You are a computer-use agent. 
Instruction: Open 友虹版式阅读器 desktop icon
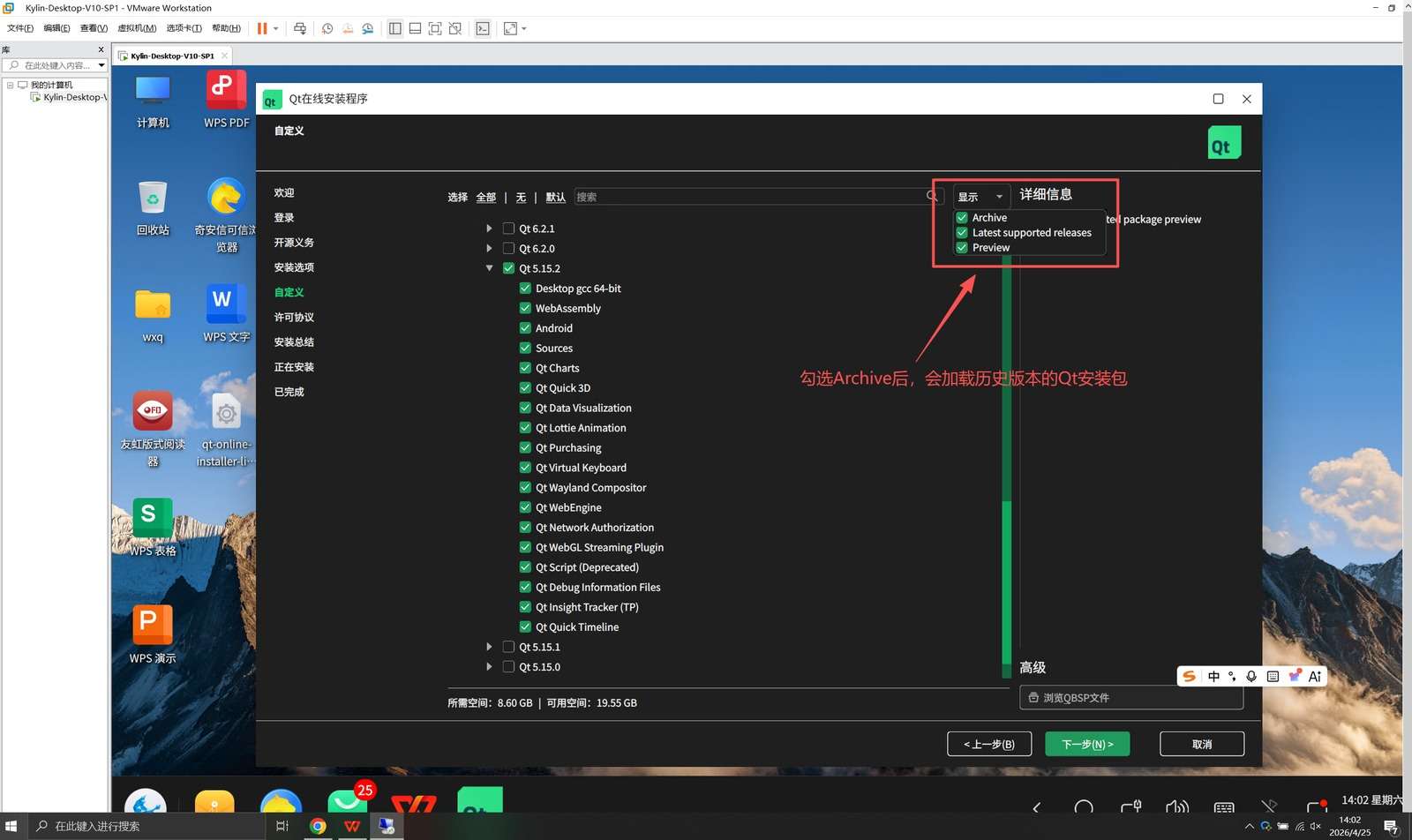pyautogui.click(x=153, y=428)
